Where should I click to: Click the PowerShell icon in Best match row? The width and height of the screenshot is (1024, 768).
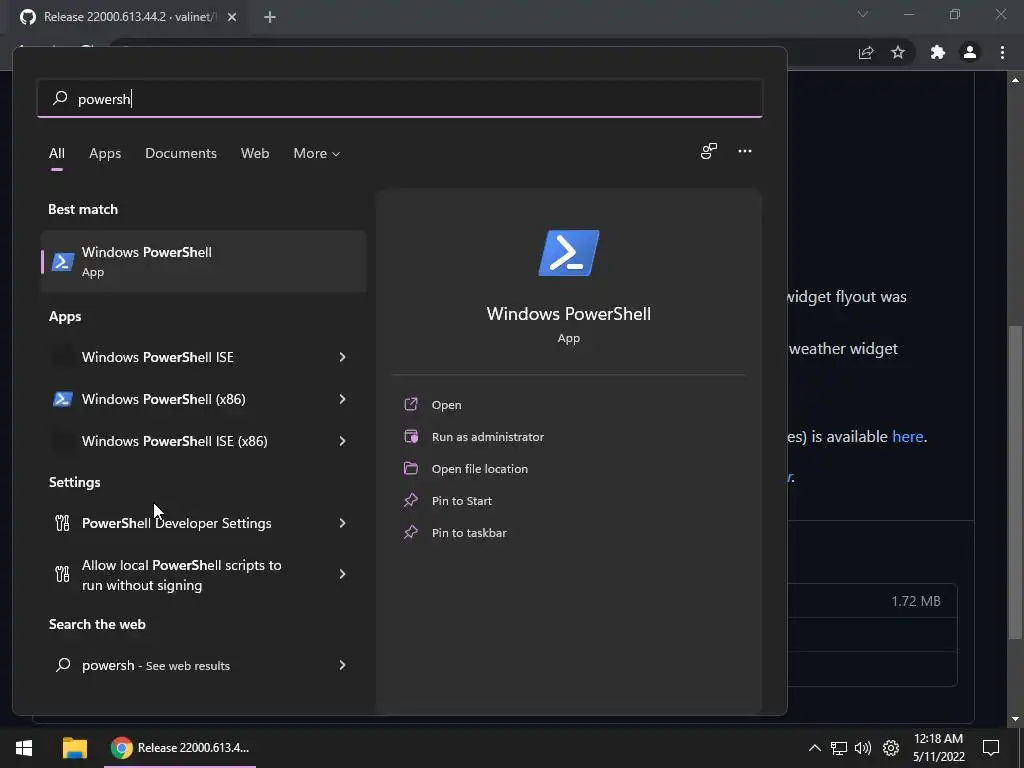[x=63, y=262]
